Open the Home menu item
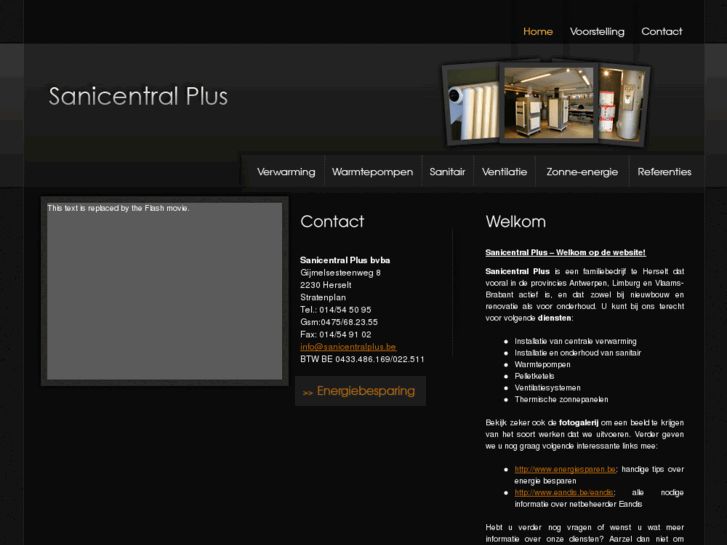Screen dimensions: 727x545 pos(538,32)
